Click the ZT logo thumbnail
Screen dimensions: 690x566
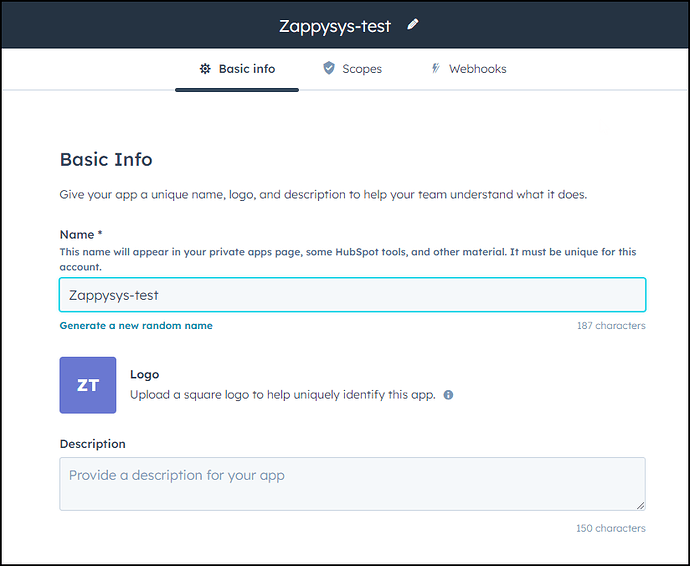pyautogui.click(x=88, y=385)
